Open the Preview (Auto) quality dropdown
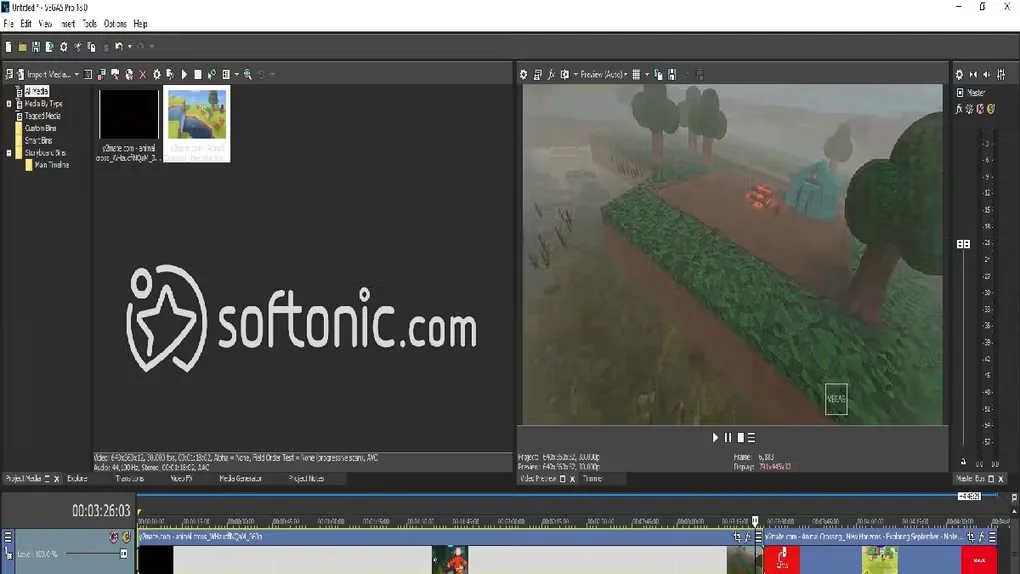The height and width of the screenshot is (574, 1020). coord(603,75)
